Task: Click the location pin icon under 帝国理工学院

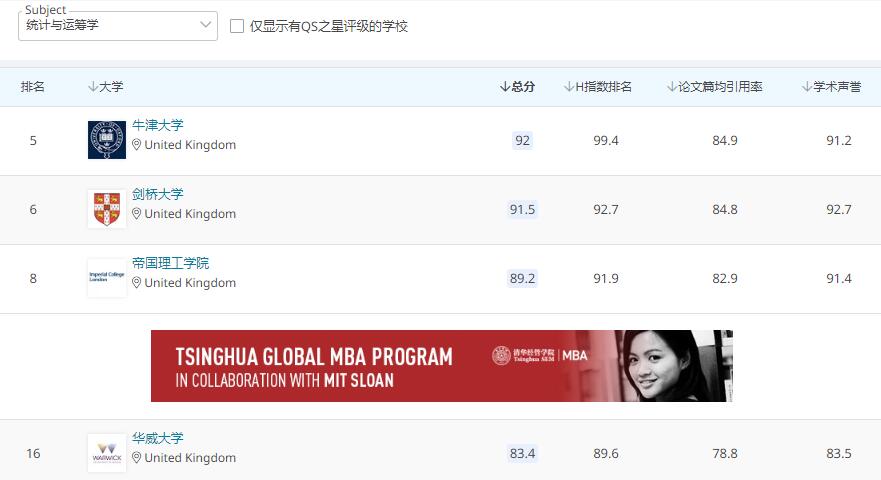Action: pos(137,283)
